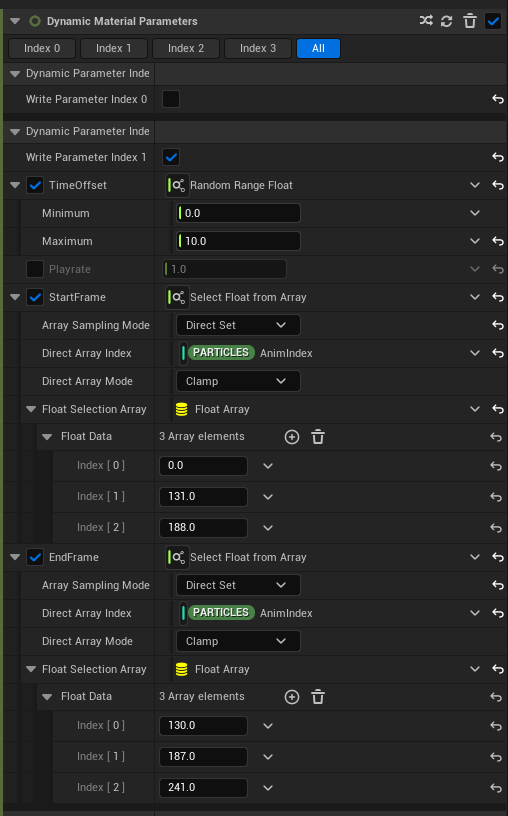The width and height of the screenshot is (508, 816).
Task: Empty the EndFrame Float Data array with trash icon
Action: tap(318, 697)
